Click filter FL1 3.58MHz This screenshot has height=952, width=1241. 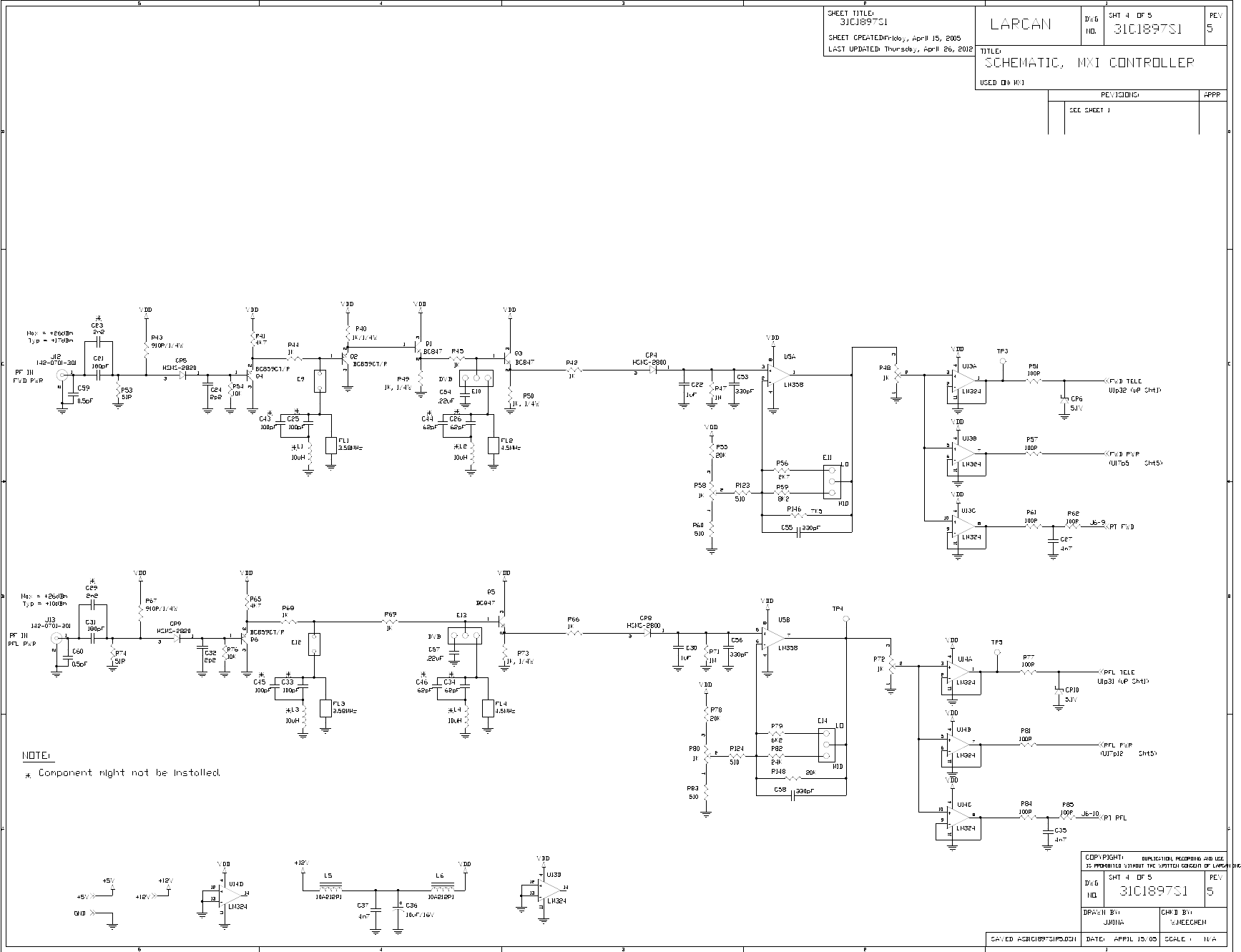point(330,445)
